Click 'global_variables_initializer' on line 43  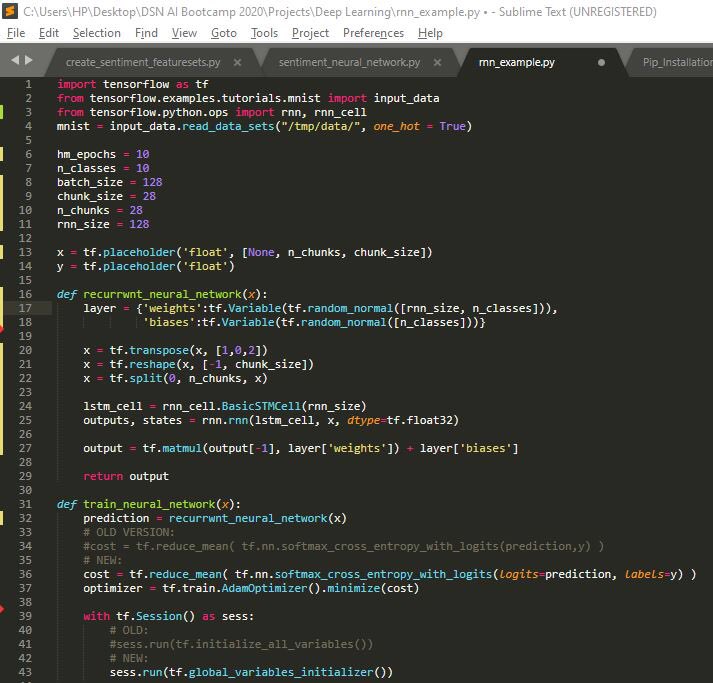281,672
